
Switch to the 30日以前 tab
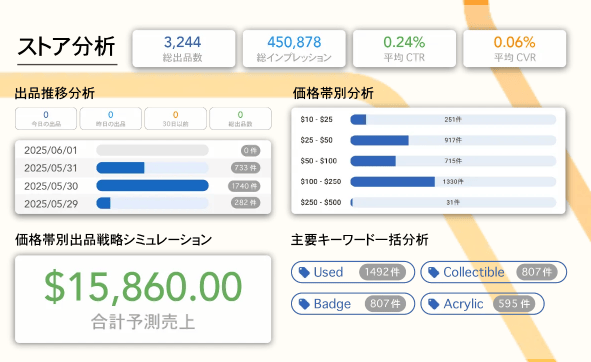point(176,118)
